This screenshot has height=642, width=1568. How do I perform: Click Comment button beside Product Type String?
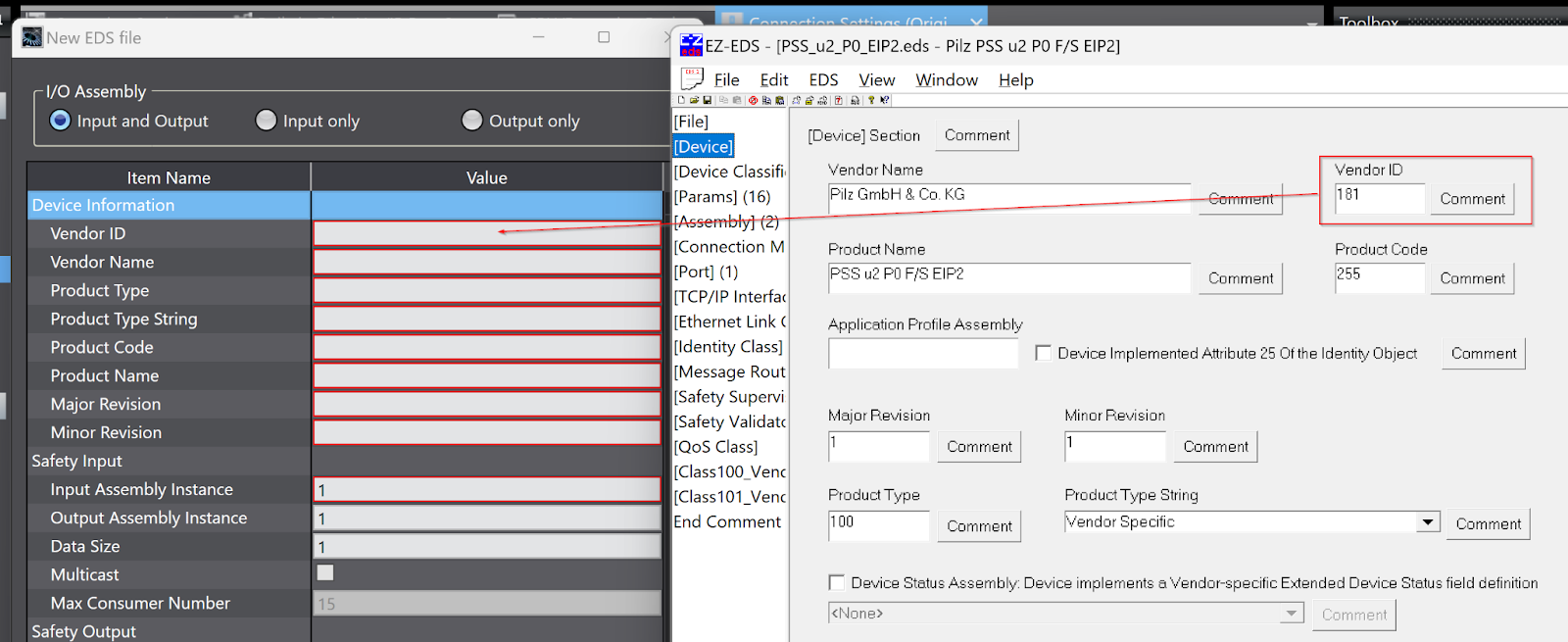click(x=1488, y=523)
